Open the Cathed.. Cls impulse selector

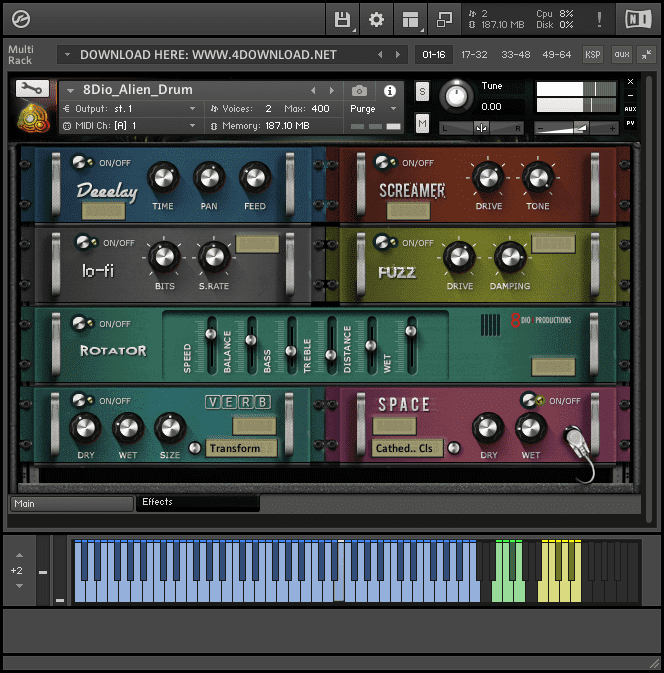coord(406,448)
